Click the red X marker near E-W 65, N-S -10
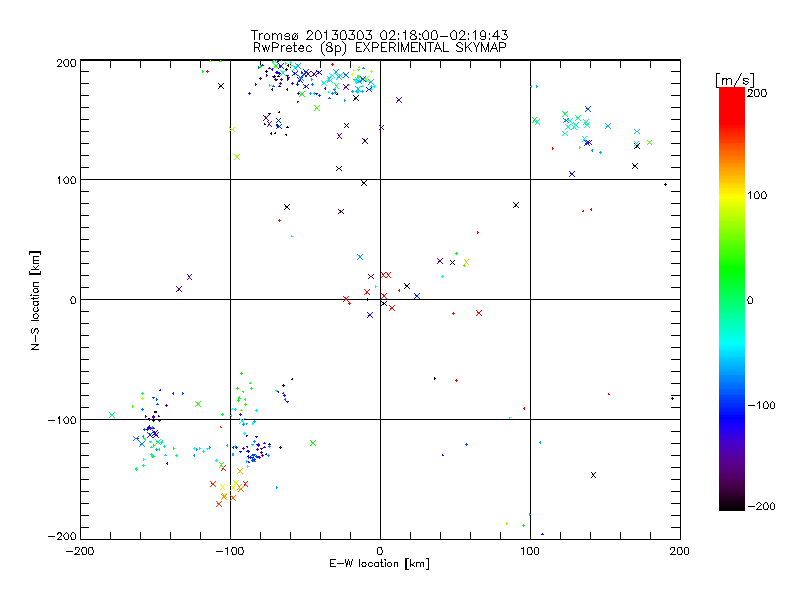The image size is (800, 600). 479,313
